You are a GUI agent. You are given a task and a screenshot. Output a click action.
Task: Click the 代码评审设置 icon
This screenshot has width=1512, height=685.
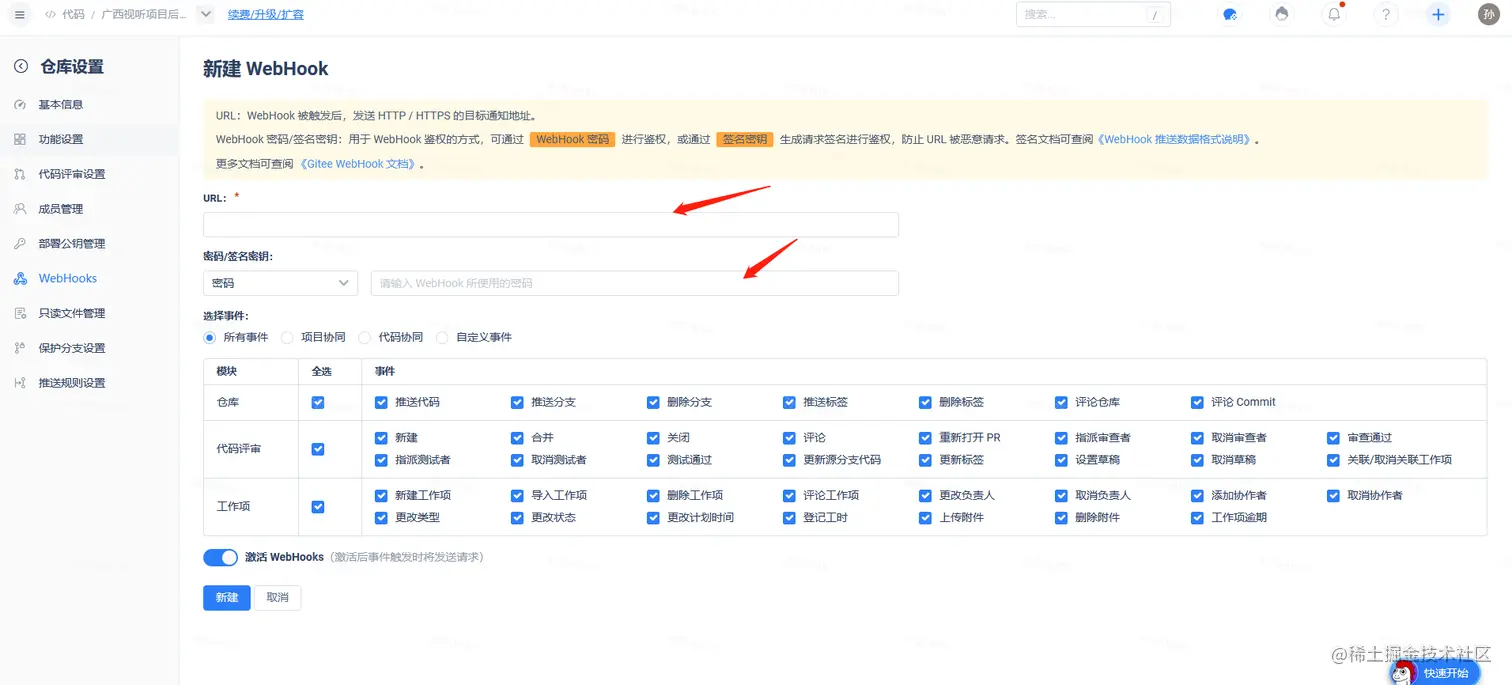point(20,174)
